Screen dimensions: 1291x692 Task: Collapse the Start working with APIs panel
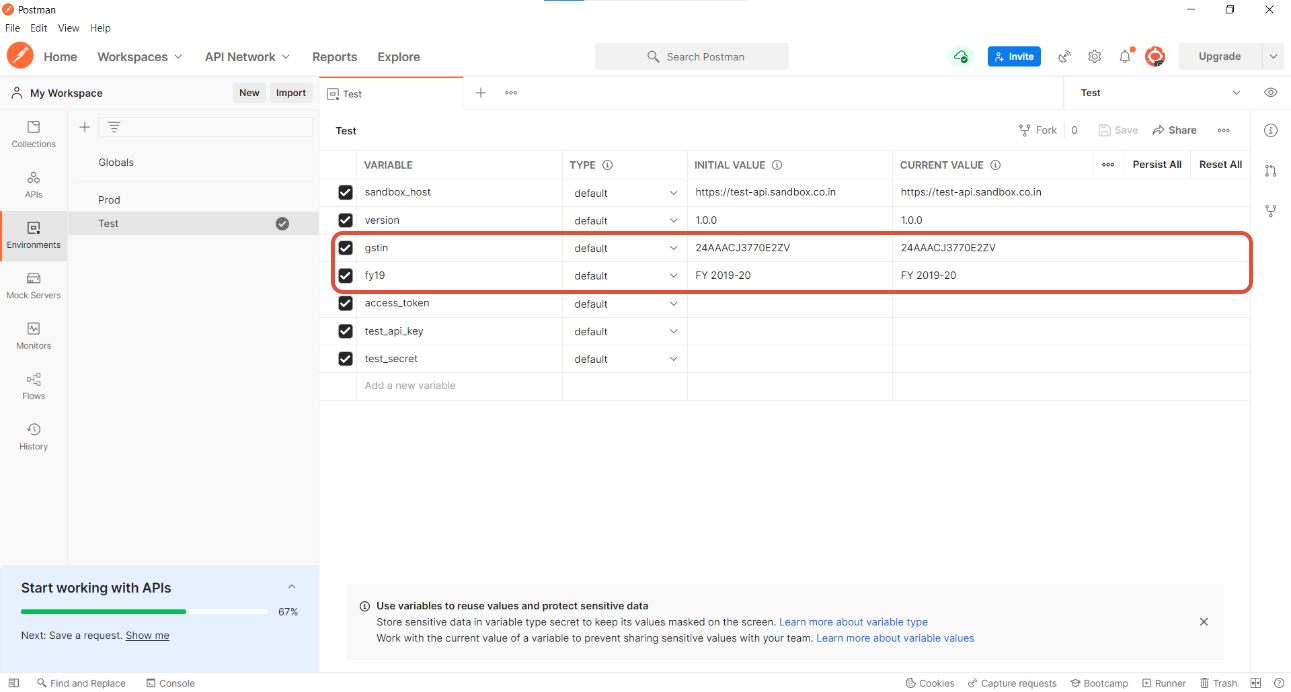pos(292,587)
